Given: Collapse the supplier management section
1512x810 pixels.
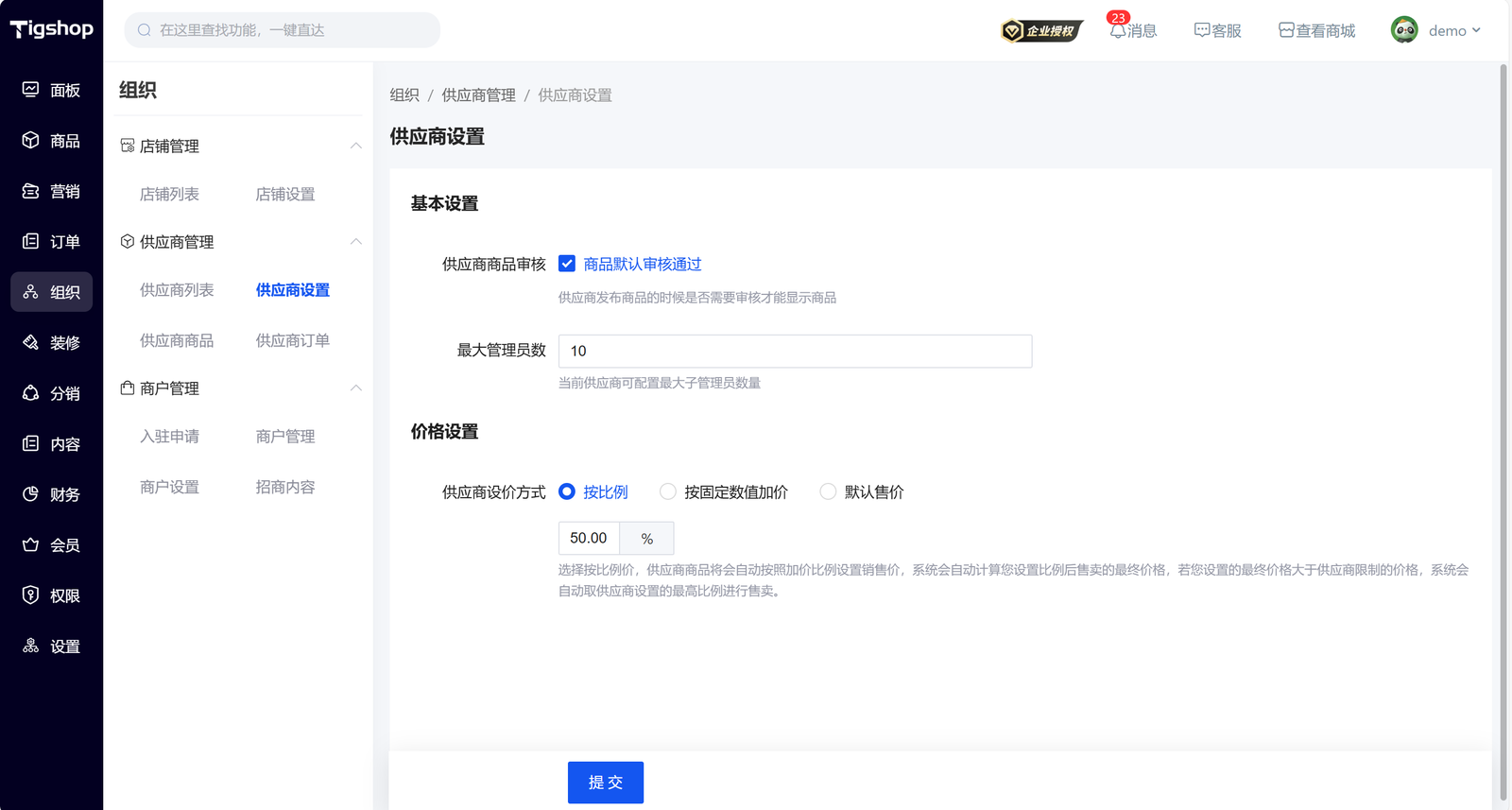Looking at the screenshot, I should [x=355, y=242].
